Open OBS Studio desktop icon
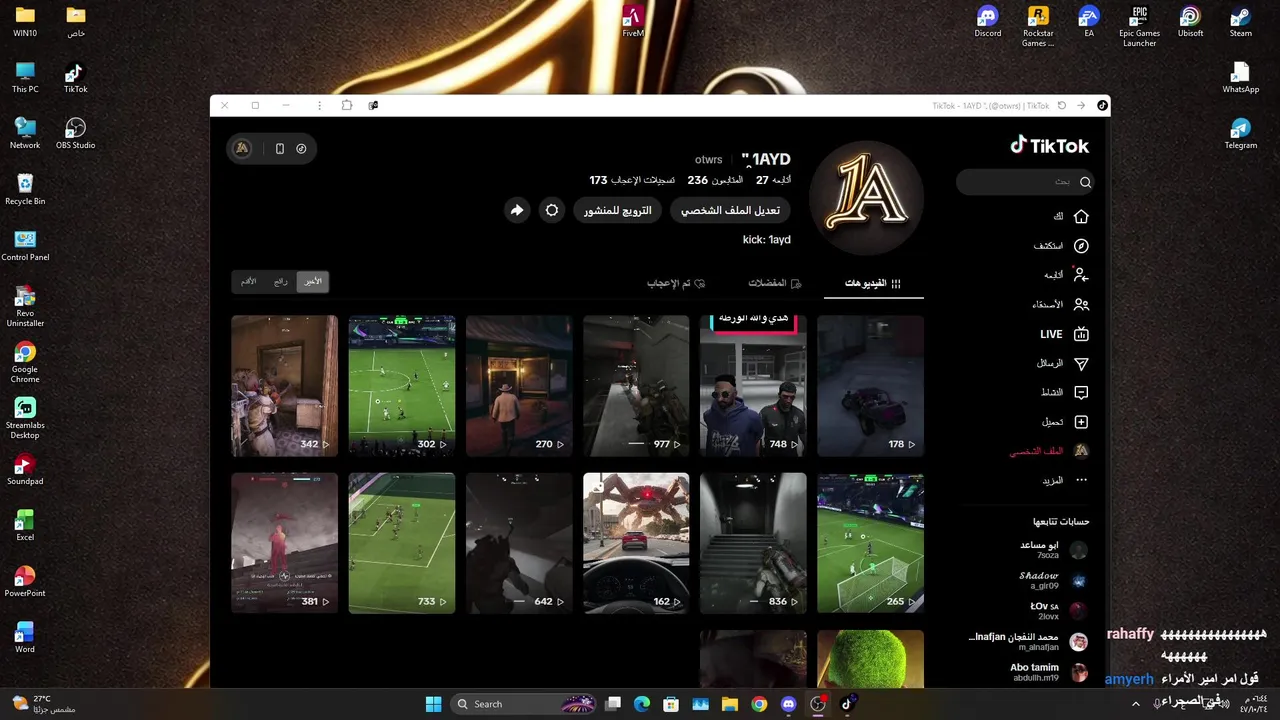 point(75,134)
